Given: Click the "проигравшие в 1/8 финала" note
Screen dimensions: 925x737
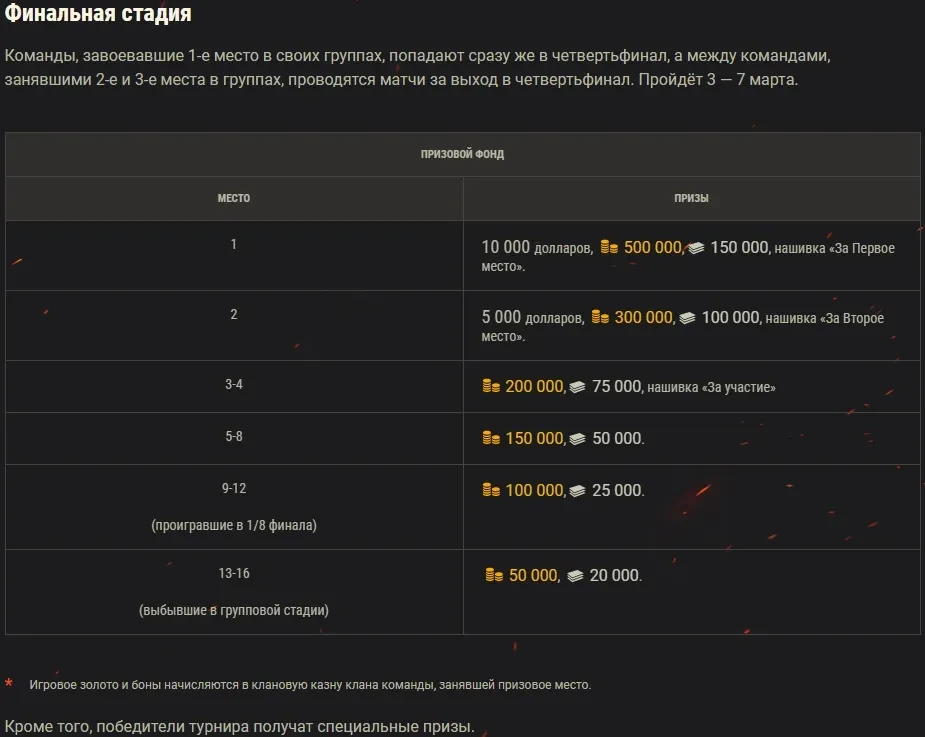Looking at the screenshot, I should [x=234, y=525].
